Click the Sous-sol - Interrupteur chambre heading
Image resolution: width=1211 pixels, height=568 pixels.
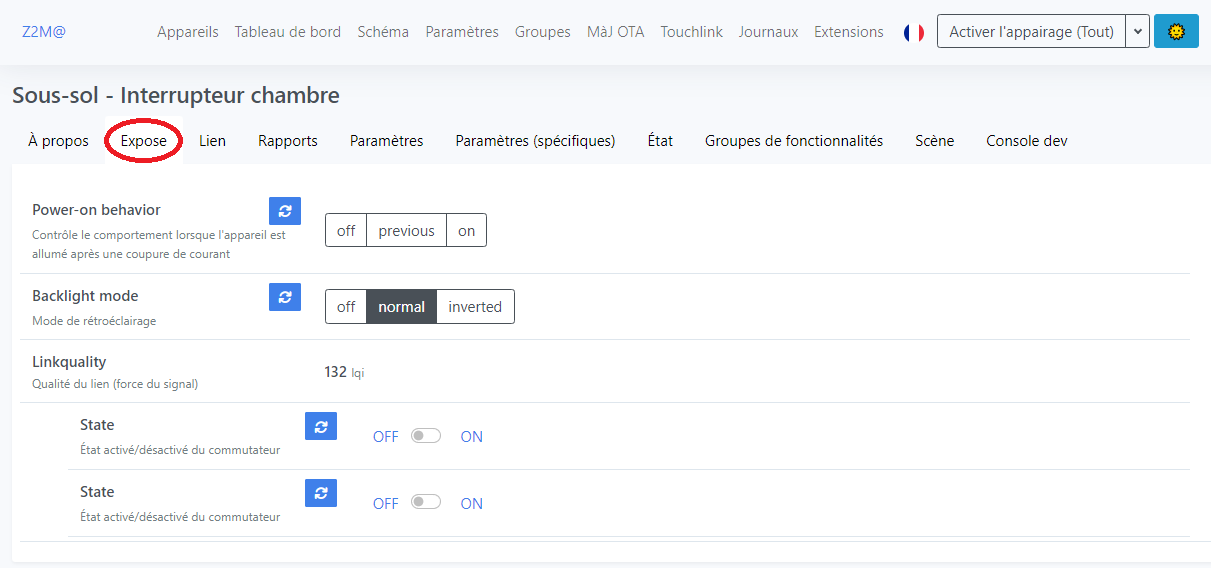point(176,96)
